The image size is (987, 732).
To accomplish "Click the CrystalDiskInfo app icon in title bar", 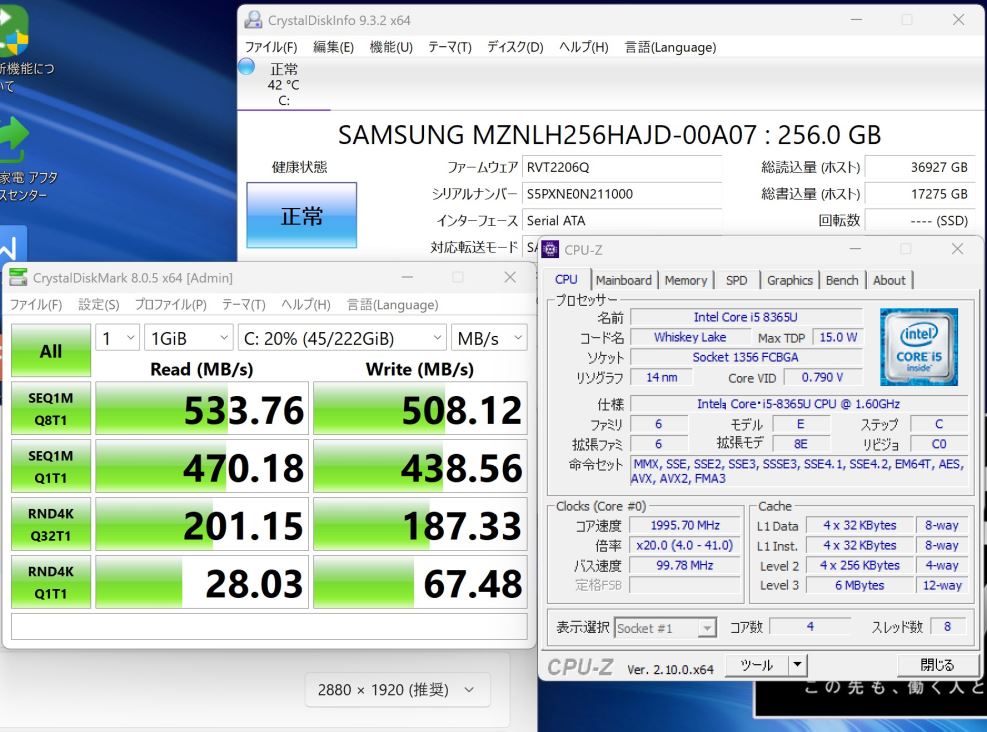I will pos(253,20).
